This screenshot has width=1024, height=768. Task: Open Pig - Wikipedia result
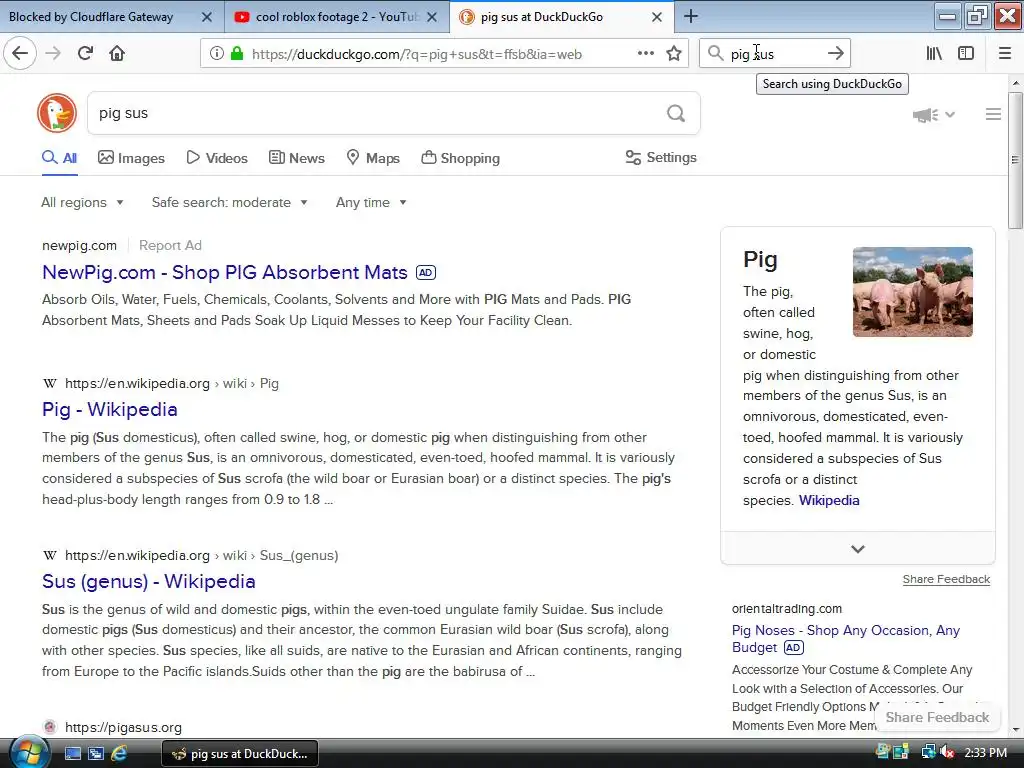pos(110,409)
